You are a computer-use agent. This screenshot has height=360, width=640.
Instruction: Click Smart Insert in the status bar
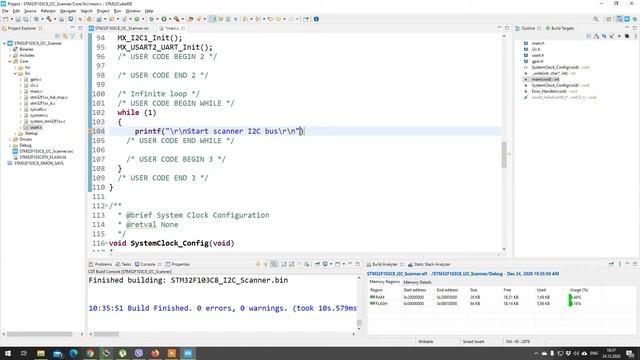473,342
